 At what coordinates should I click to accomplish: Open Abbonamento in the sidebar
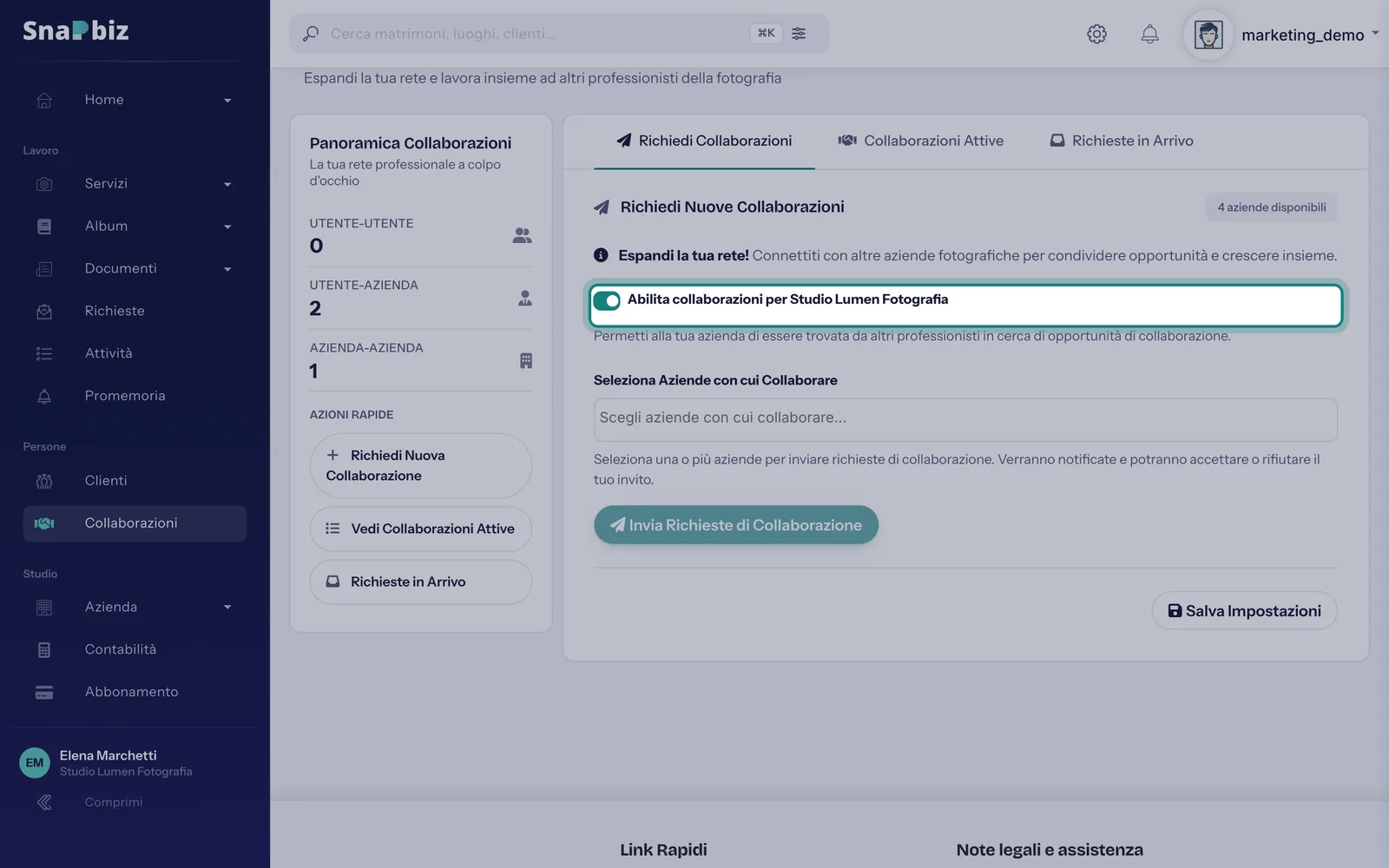(x=135, y=692)
